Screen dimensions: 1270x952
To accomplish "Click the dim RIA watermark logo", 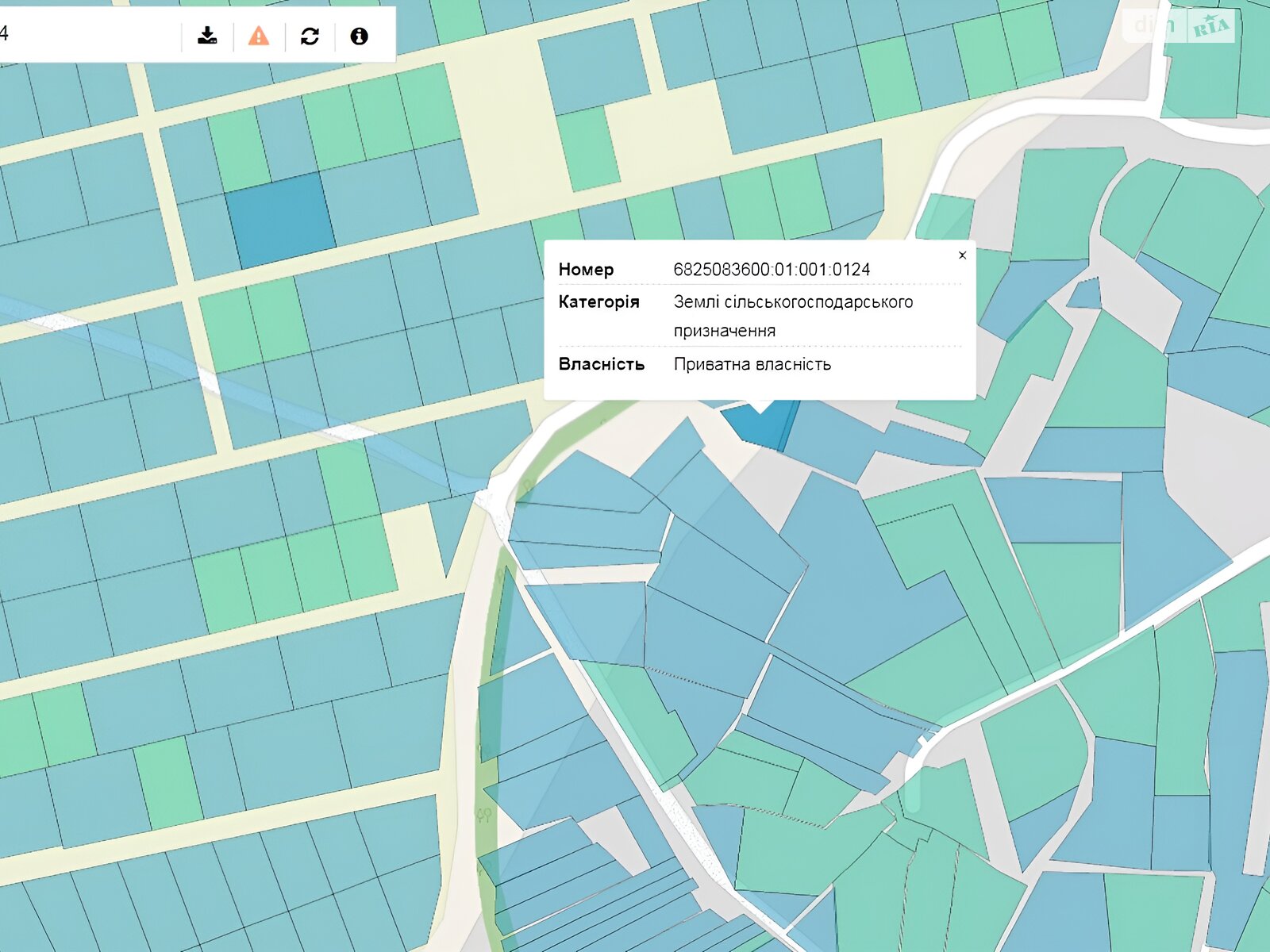I will tap(1180, 26).
